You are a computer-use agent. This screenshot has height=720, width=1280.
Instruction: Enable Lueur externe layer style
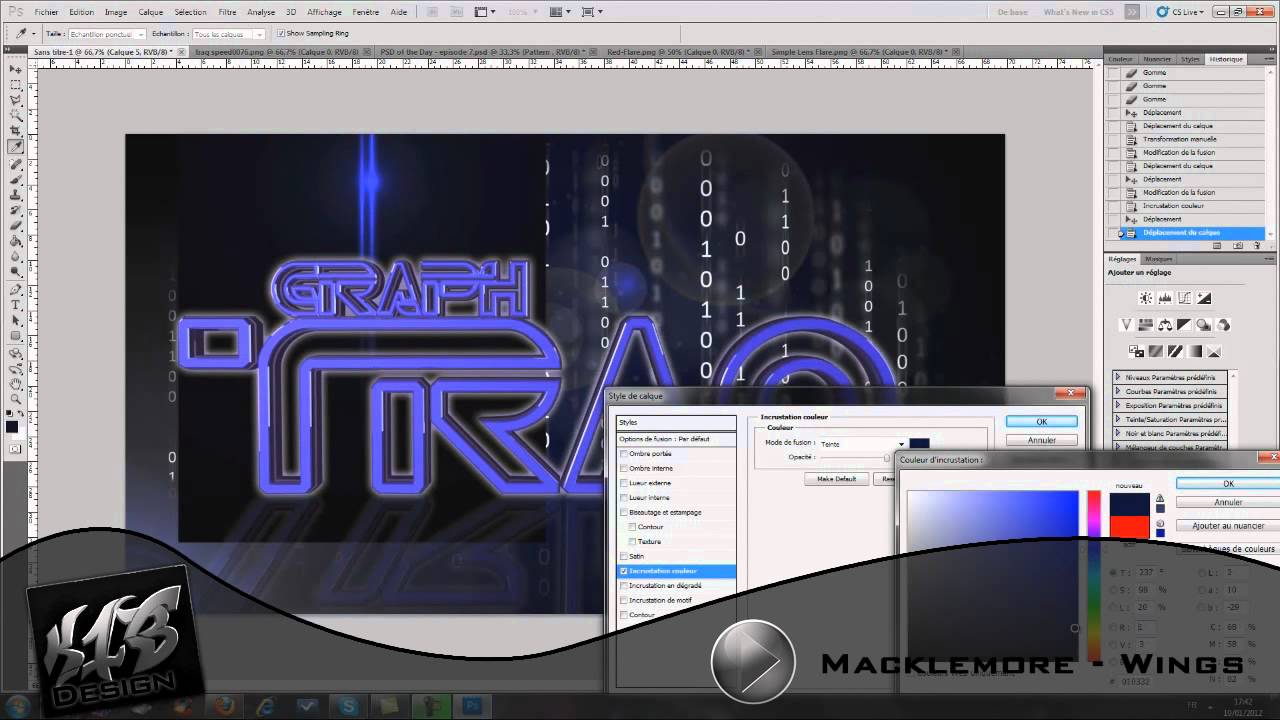coord(624,483)
